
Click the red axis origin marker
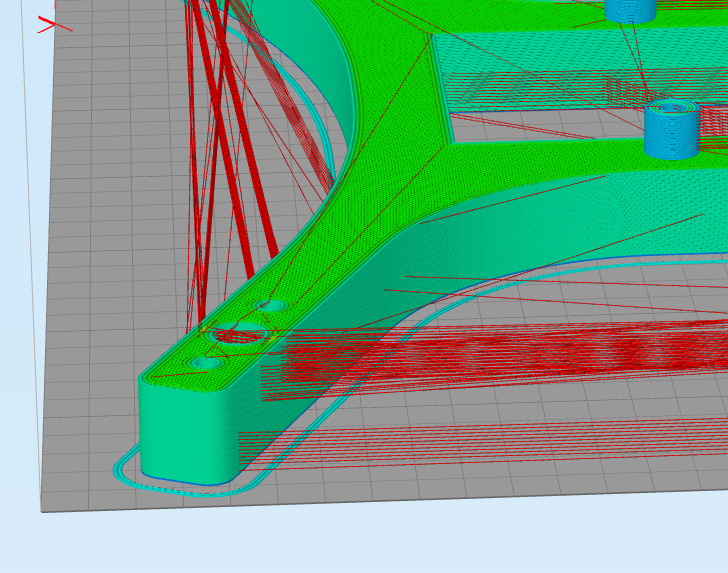[50, 24]
